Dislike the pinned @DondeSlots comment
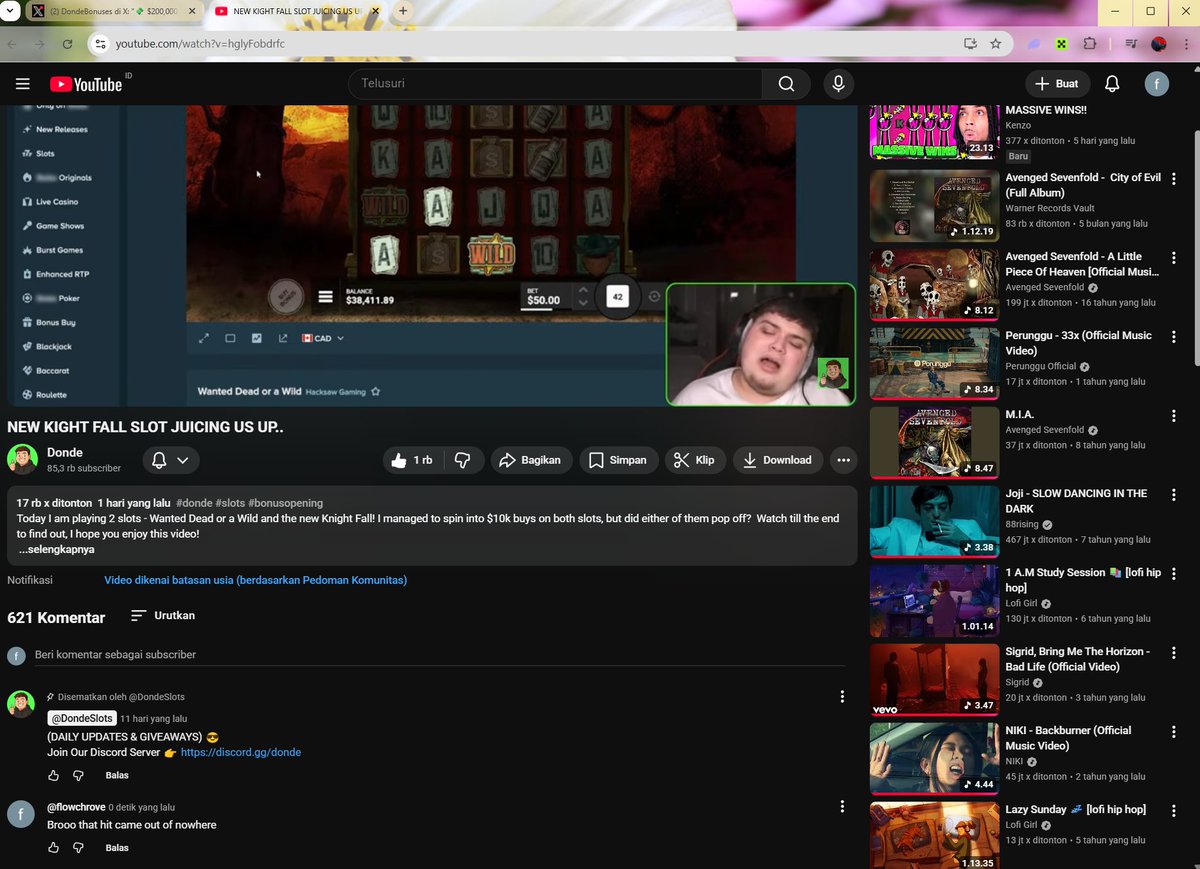1200x869 pixels. pyautogui.click(x=79, y=775)
